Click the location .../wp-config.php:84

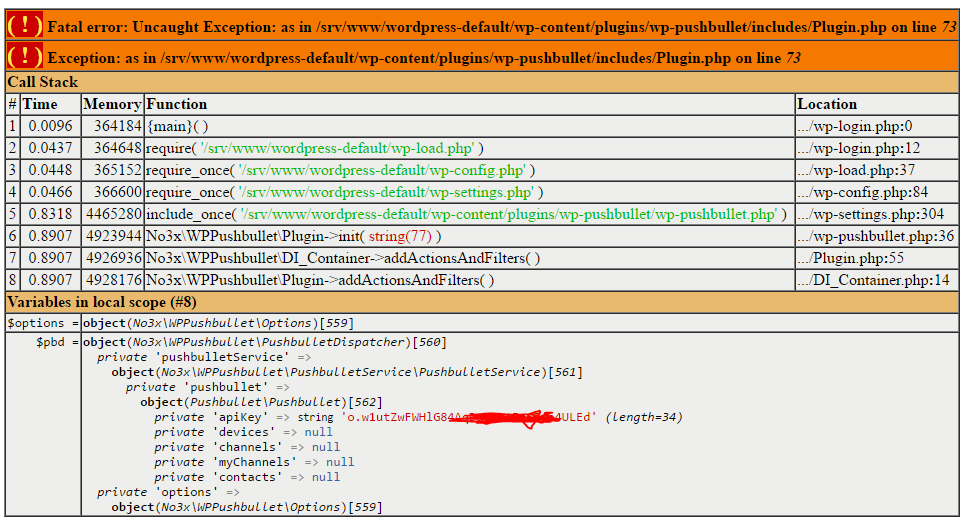(x=862, y=193)
